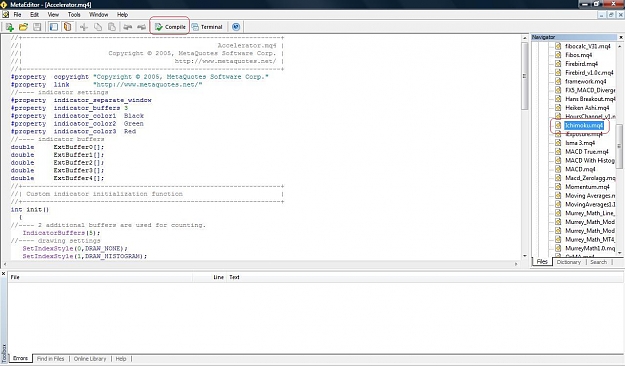Open the Tools menu

(x=74, y=15)
